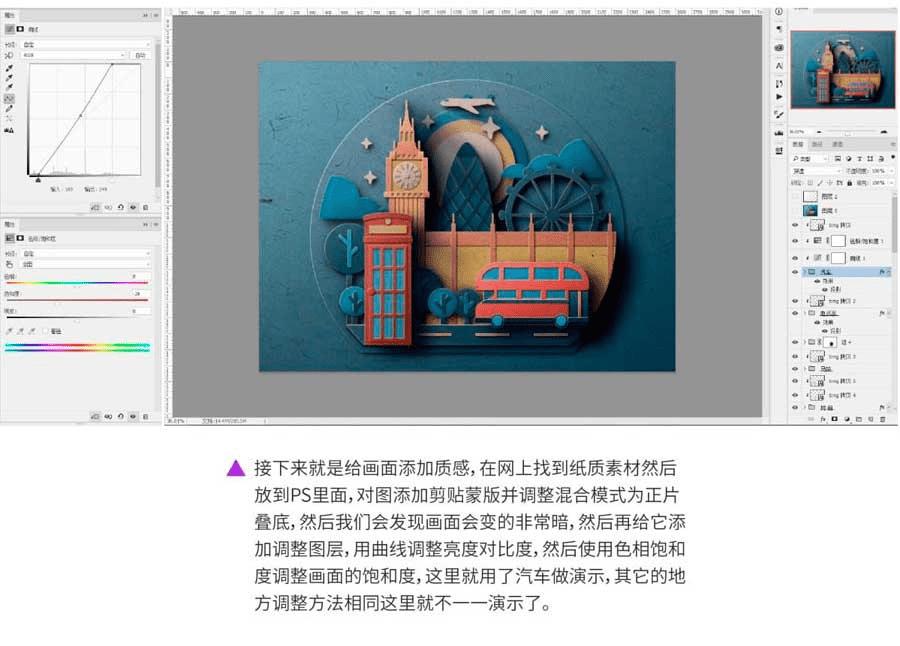Open the Curves RGB channel dropdown
Screen dimensions: 900x646
tap(73, 55)
